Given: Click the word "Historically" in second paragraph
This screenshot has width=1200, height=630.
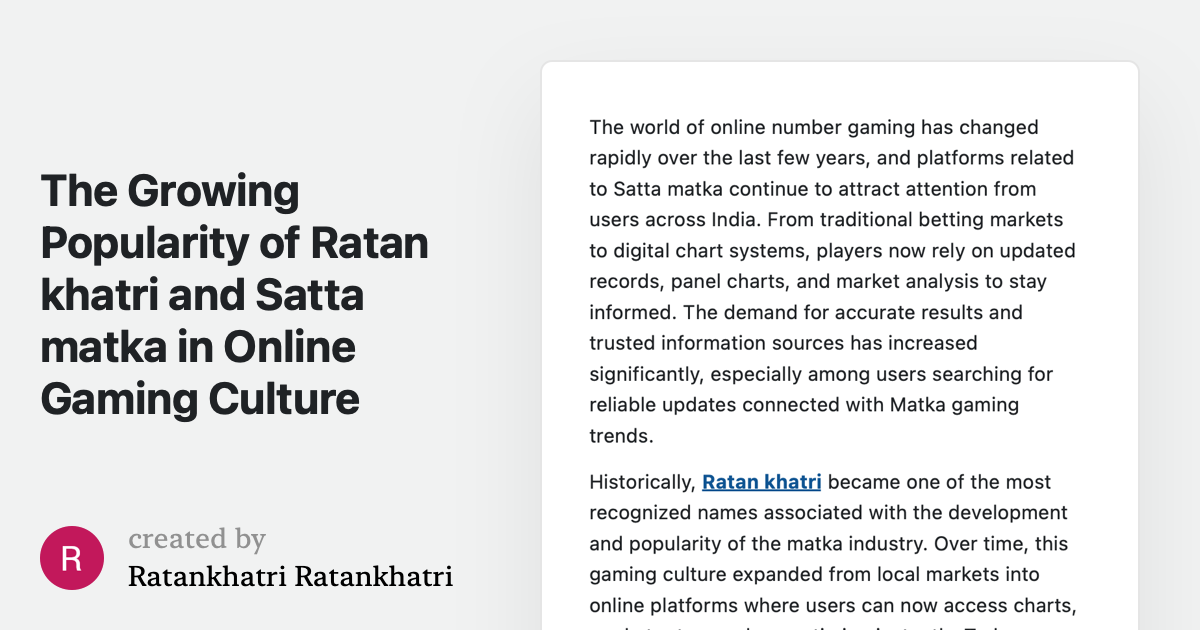Looking at the screenshot, I should [641, 482].
